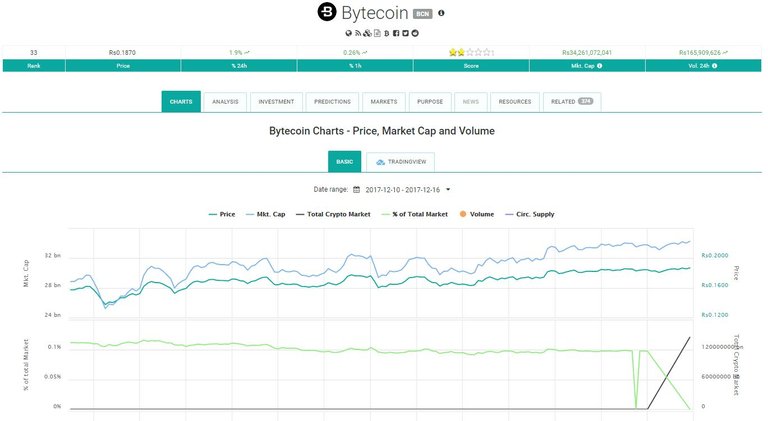The width and height of the screenshot is (768, 421).
Task: Open the Related tab
Action: [x=572, y=102]
